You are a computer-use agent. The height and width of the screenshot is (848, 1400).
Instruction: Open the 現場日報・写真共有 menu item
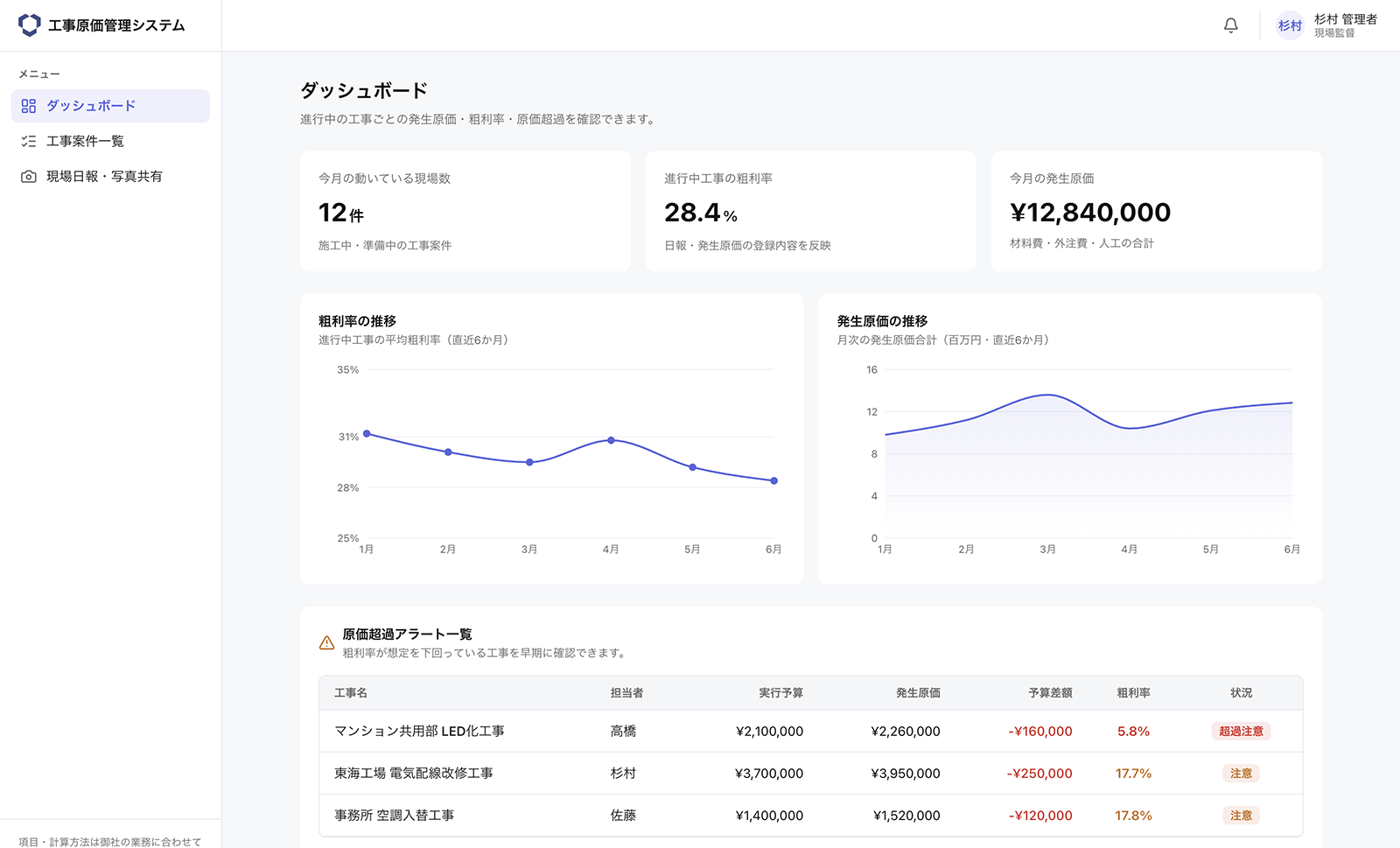110,176
